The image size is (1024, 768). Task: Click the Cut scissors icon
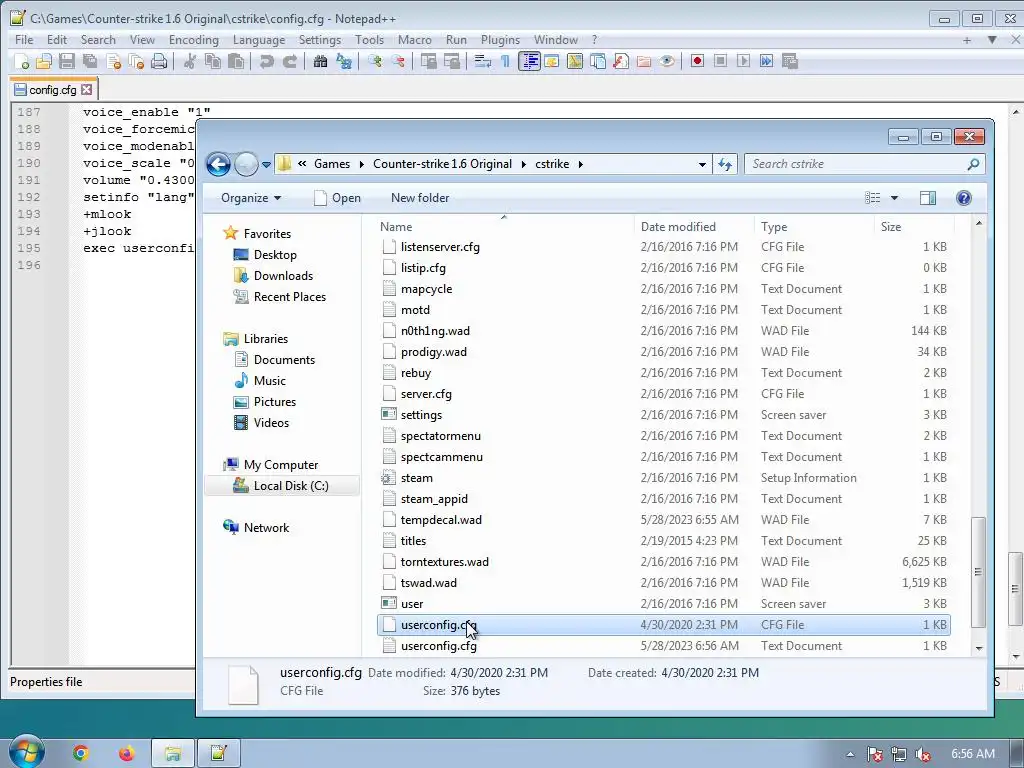(190, 61)
